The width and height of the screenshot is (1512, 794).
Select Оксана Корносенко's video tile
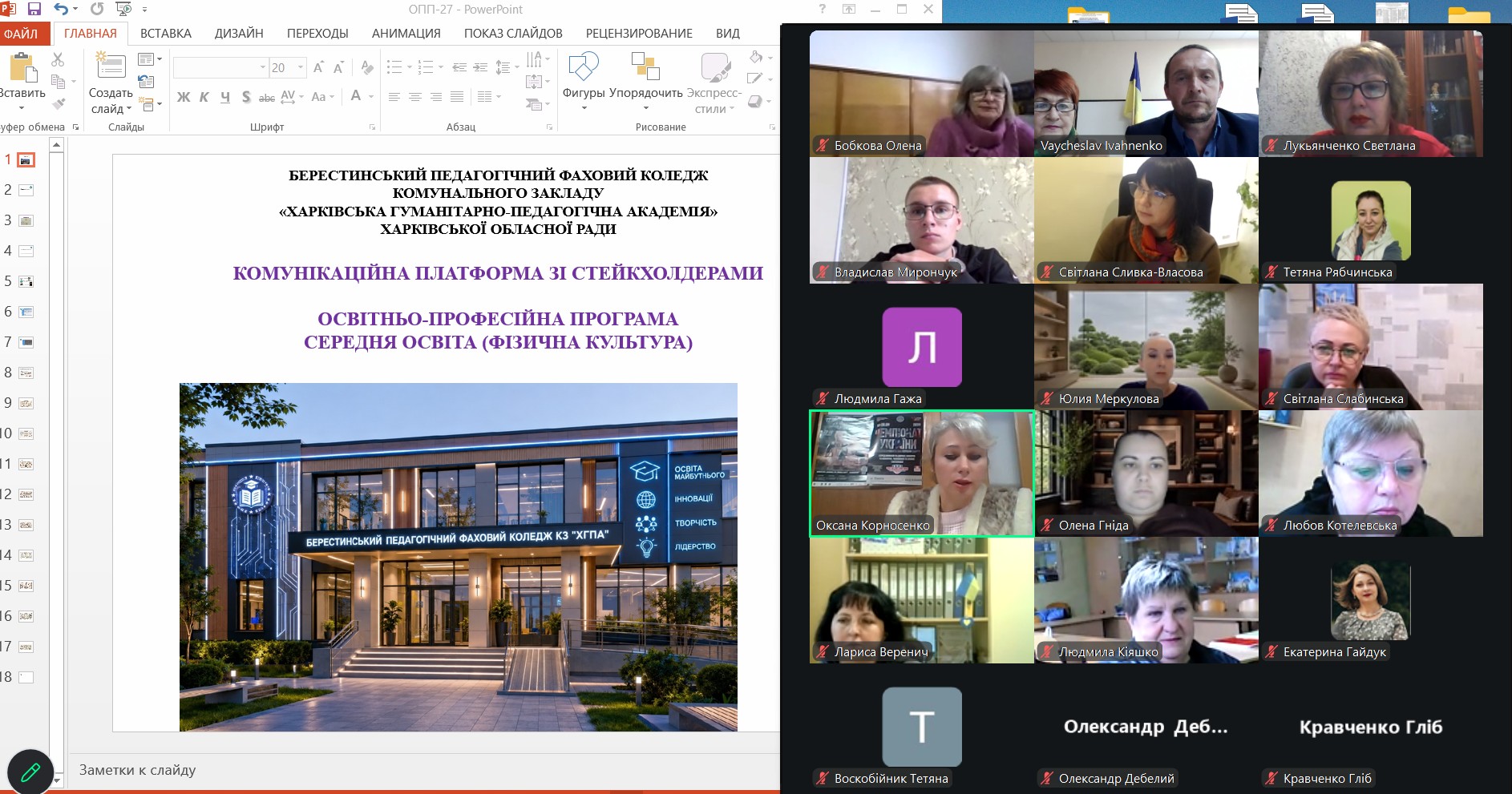coord(922,474)
